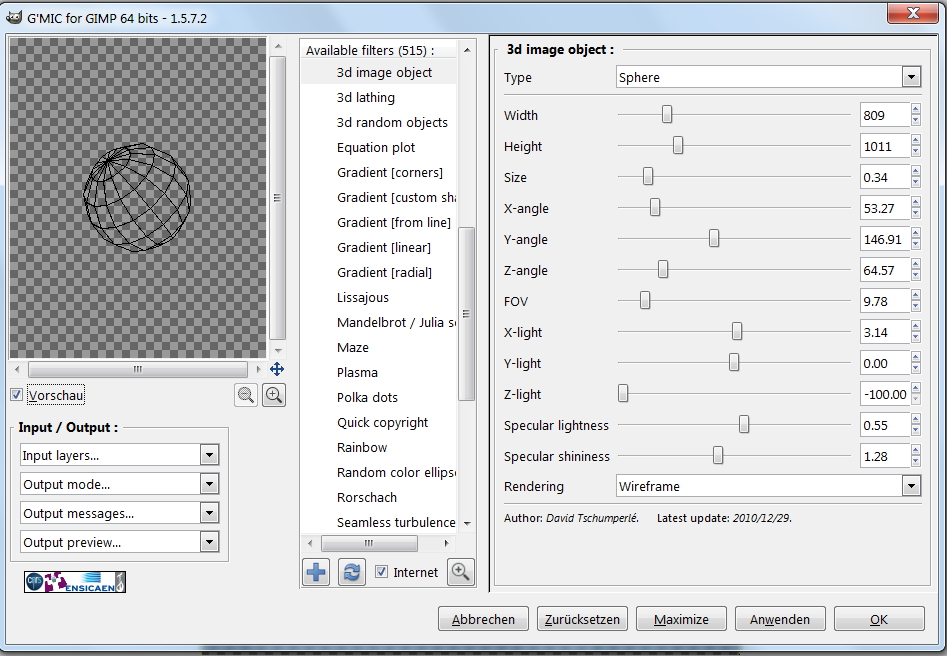The width and height of the screenshot is (947, 656).
Task: Click the add filter plus icon
Action: pyautogui.click(x=316, y=571)
